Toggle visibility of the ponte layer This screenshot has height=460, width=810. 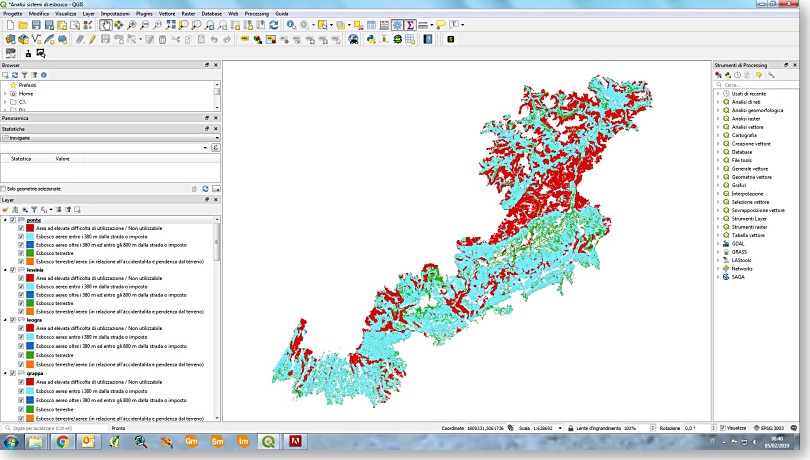coord(13,220)
